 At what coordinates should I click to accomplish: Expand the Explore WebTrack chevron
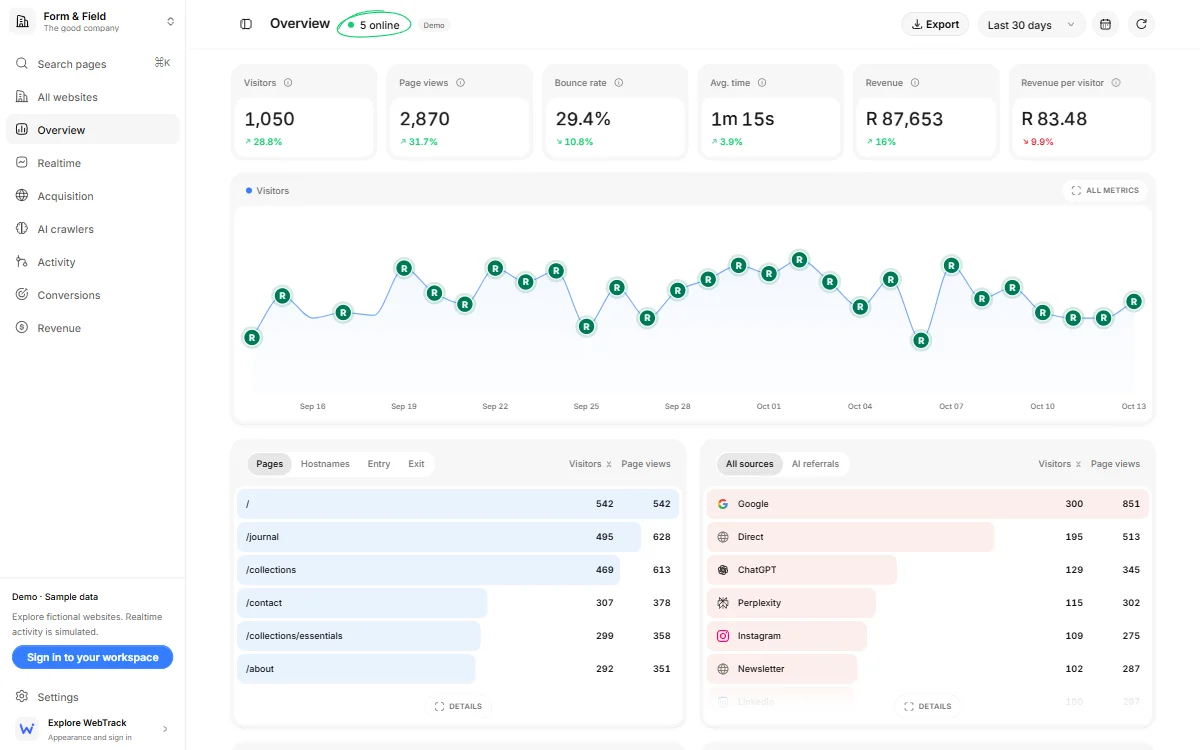[x=165, y=729]
